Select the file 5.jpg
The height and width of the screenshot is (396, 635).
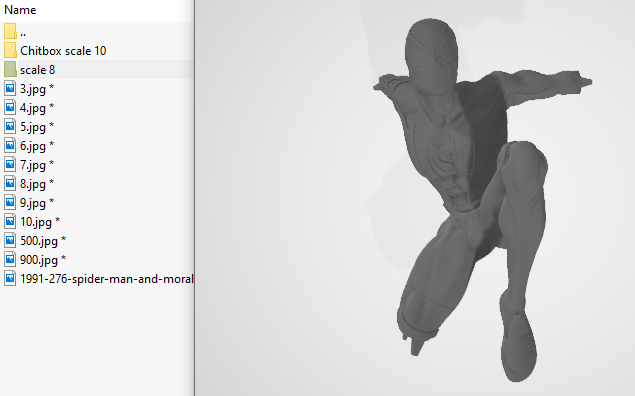(x=37, y=127)
